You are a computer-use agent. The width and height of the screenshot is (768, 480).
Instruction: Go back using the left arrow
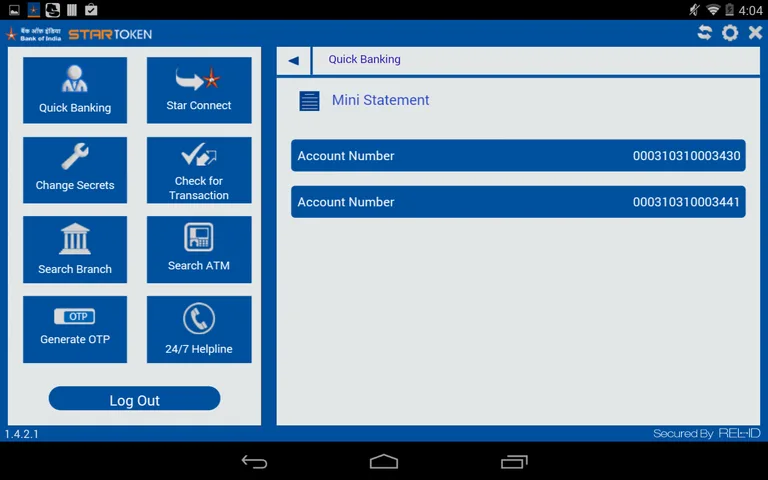[x=293, y=61]
